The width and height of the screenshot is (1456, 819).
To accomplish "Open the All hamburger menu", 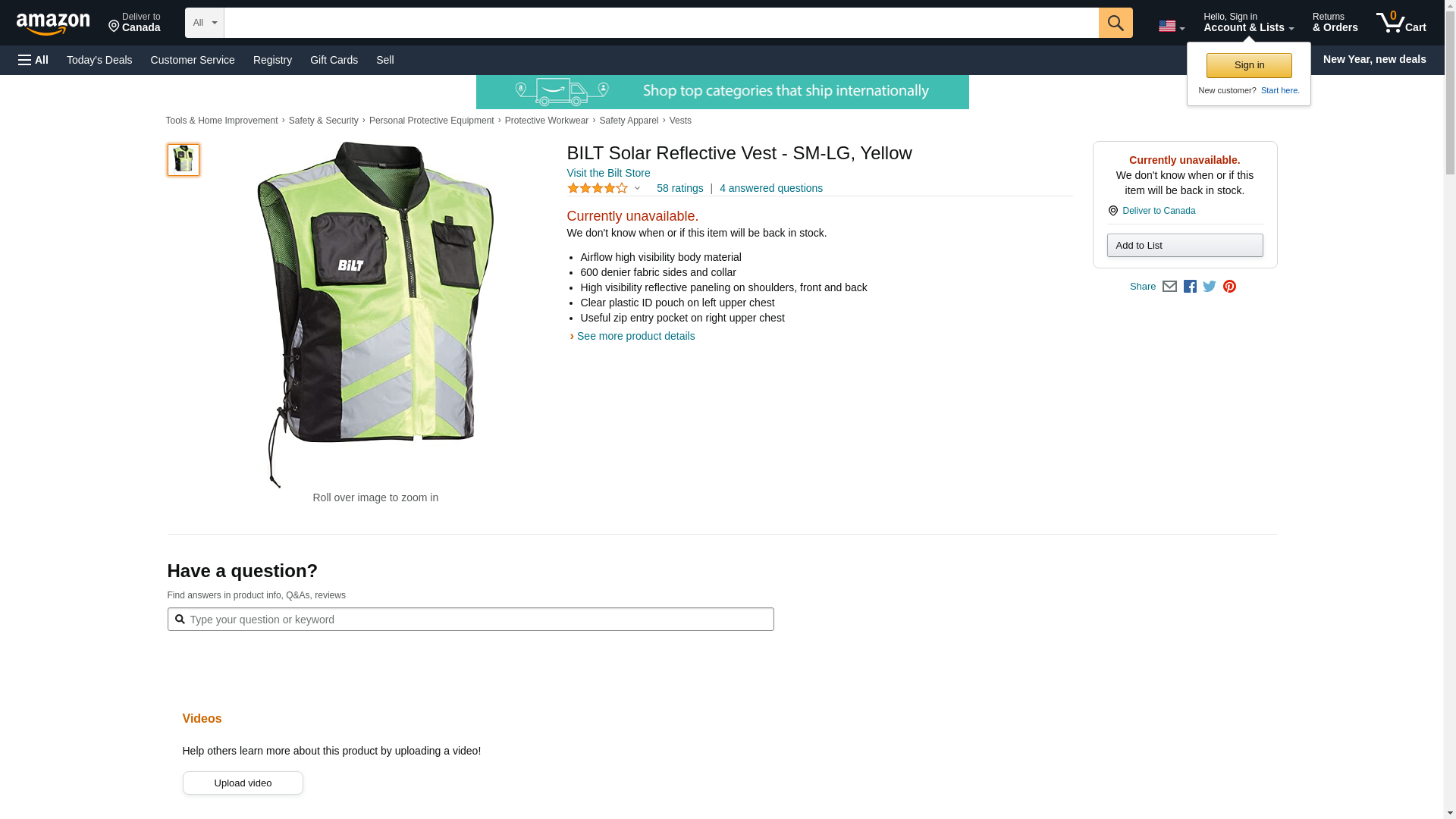I will pyautogui.click(x=33, y=60).
